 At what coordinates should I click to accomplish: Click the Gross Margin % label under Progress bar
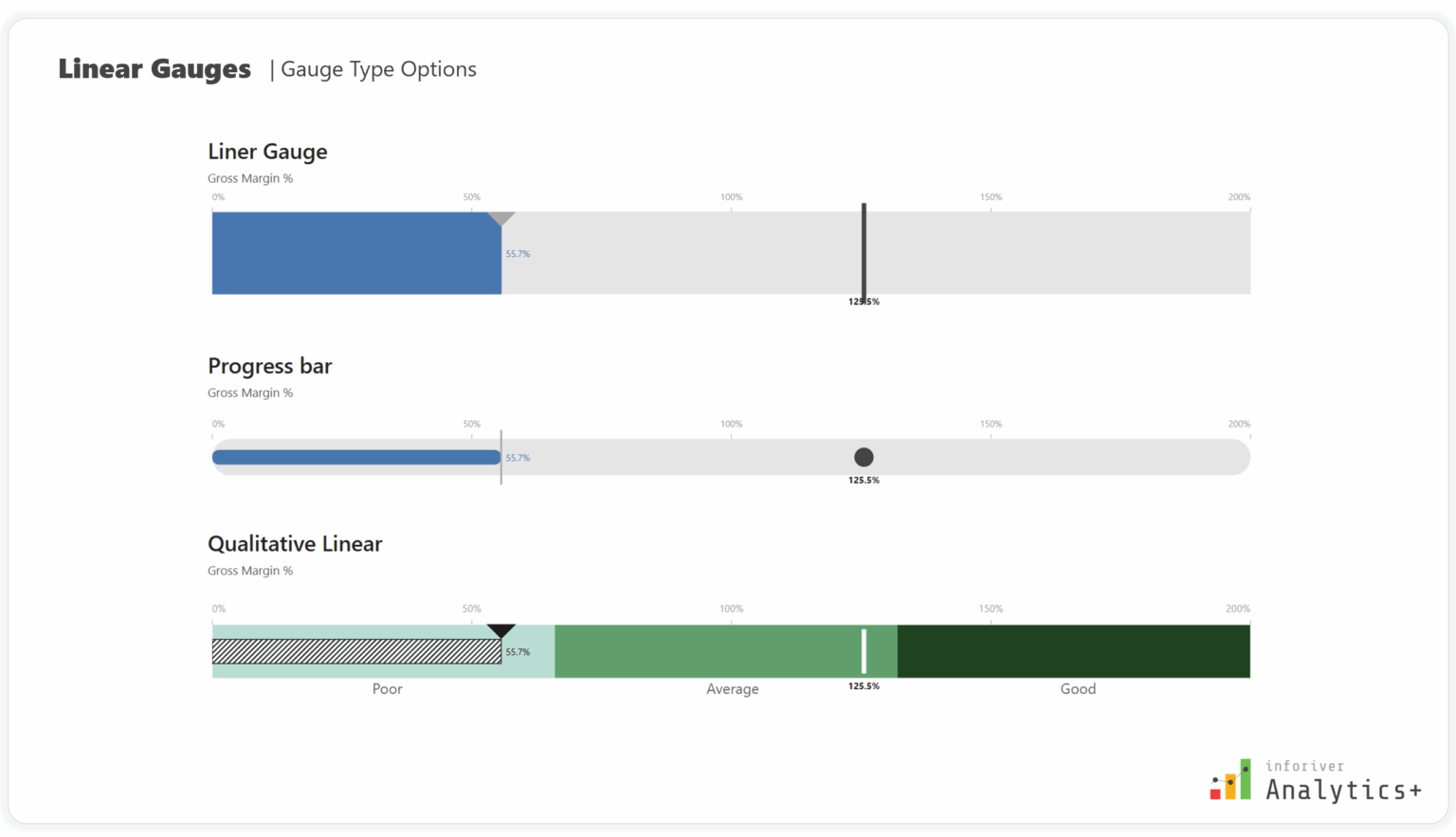(250, 392)
